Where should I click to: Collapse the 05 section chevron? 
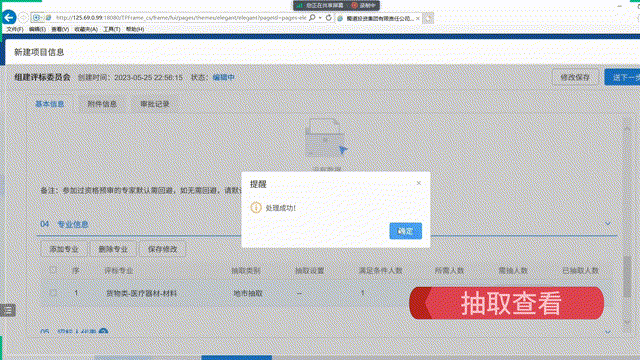tap(608, 332)
